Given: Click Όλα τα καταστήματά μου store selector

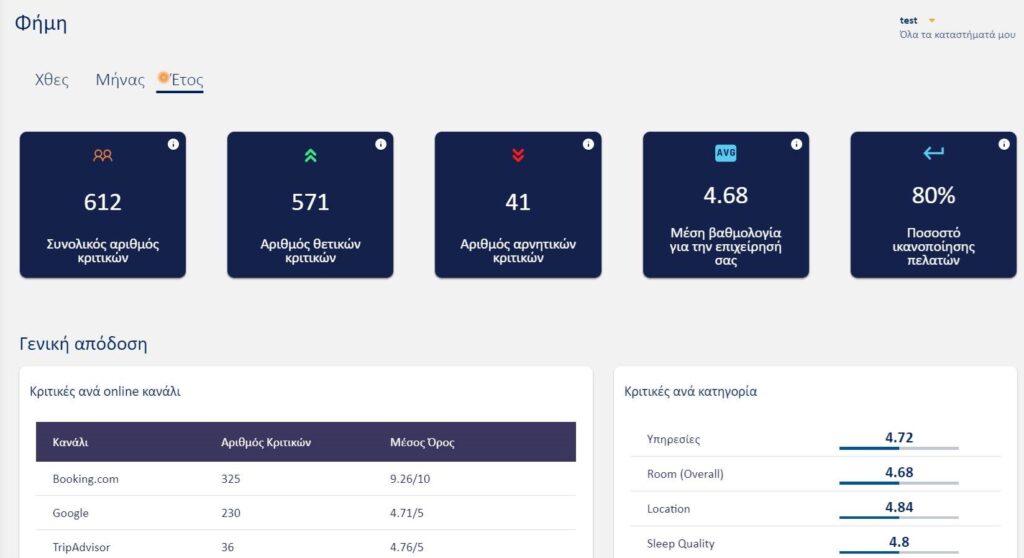Looking at the screenshot, I should pos(957,35).
